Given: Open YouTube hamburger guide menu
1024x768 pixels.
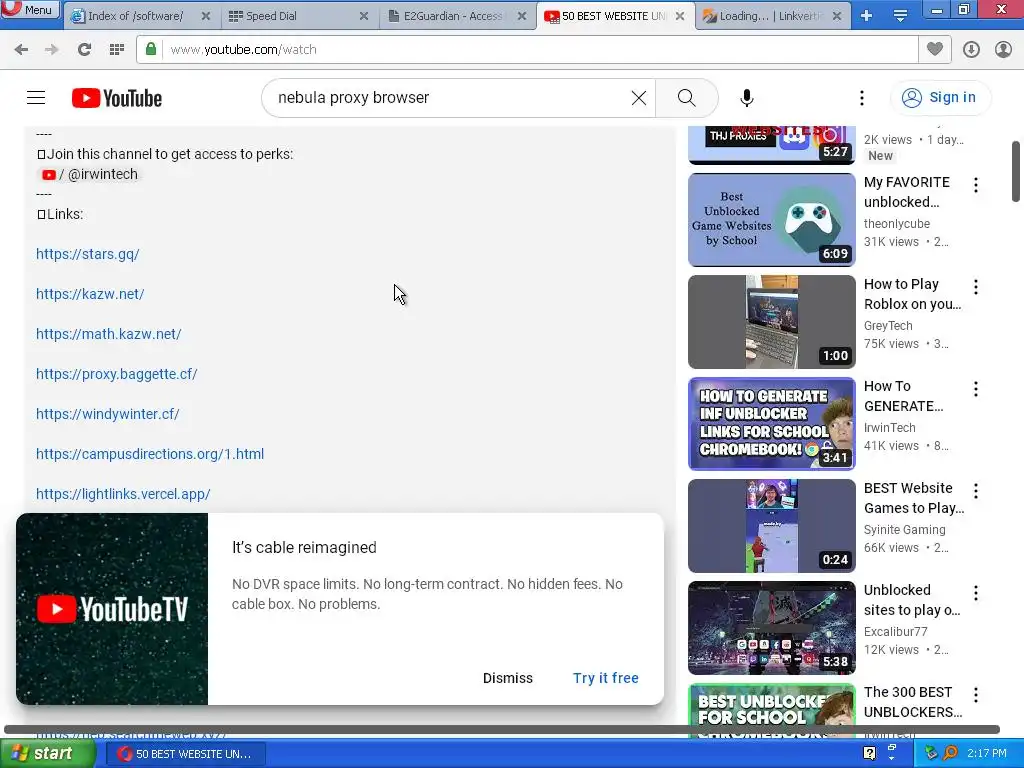Looking at the screenshot, I should [x=36, y=98].
